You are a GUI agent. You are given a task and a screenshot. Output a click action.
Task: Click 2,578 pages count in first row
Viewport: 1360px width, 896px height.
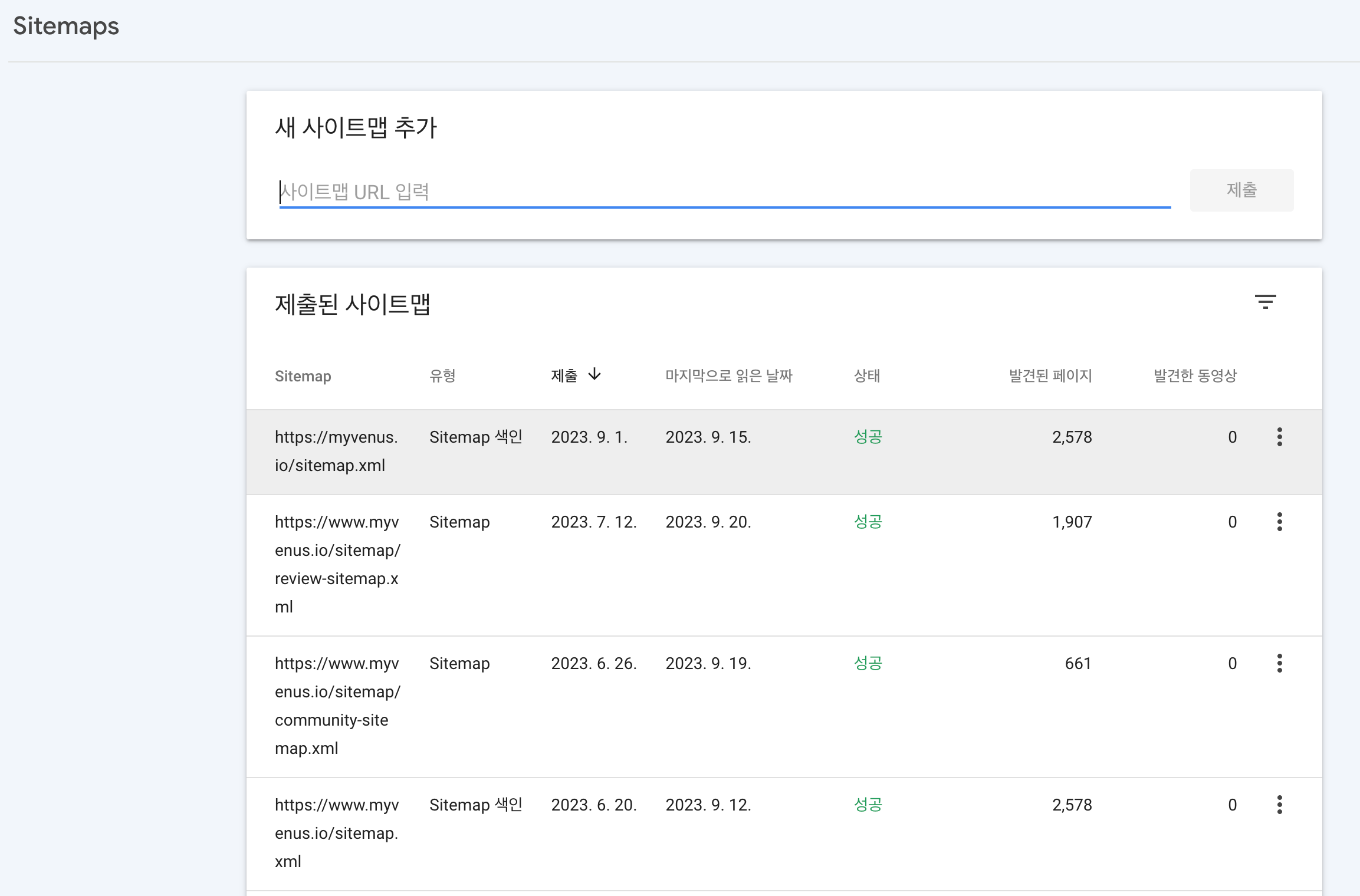(x=1072, y=437)
